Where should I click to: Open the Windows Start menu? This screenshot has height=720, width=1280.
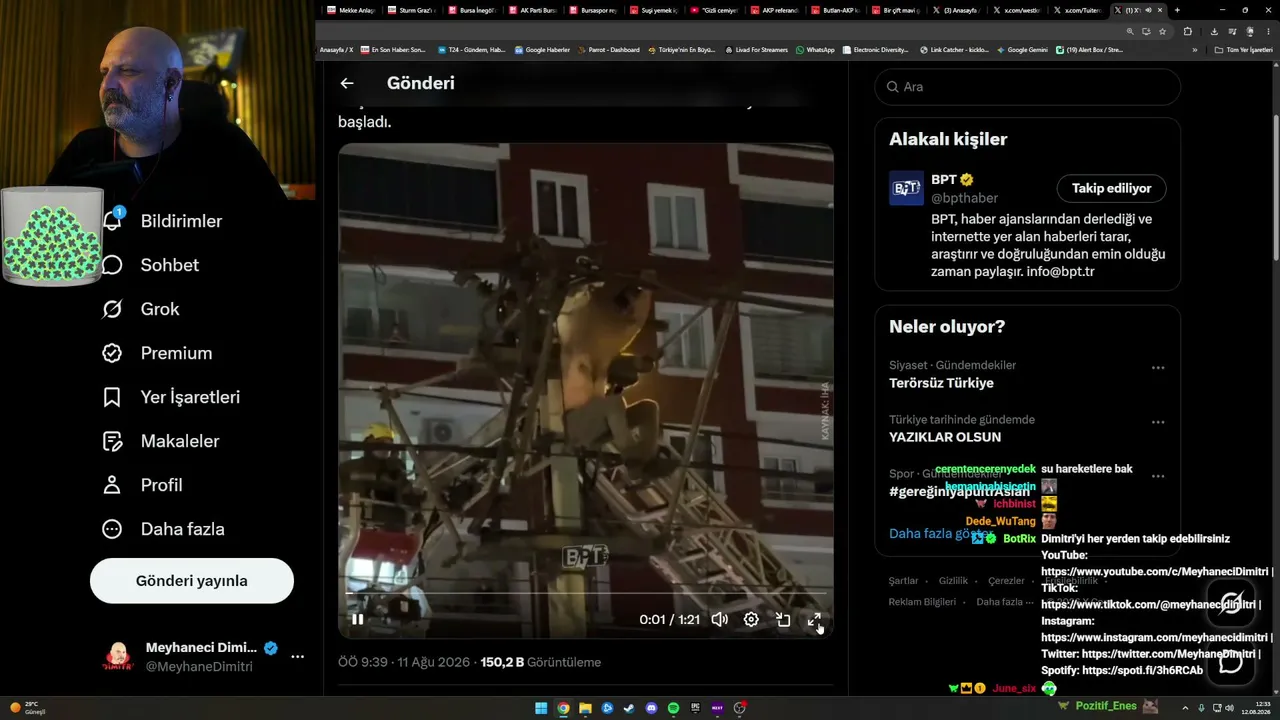541,708
